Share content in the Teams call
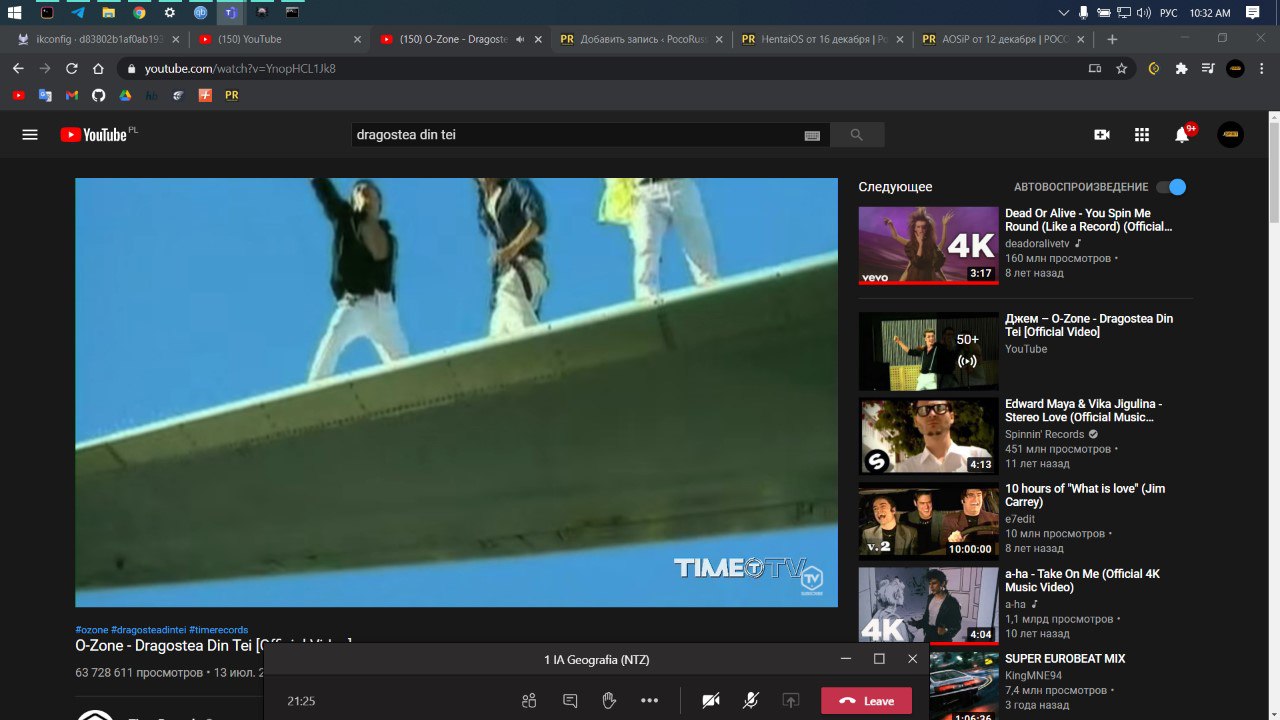Image resolution: width=1280 pixels, height=720 pixels. (x=791, y=701)
